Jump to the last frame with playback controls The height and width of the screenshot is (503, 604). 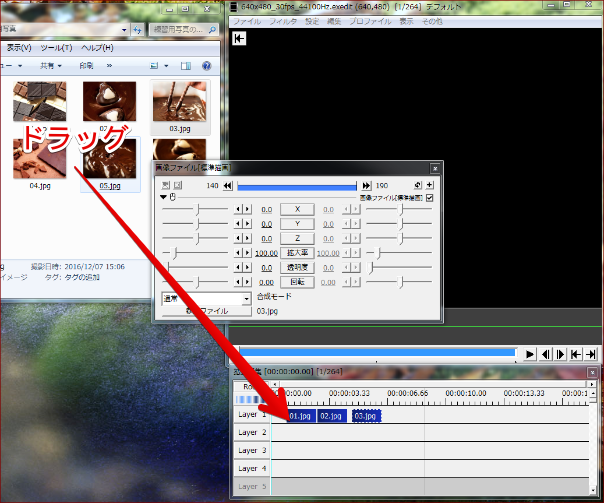pos(591,354)
